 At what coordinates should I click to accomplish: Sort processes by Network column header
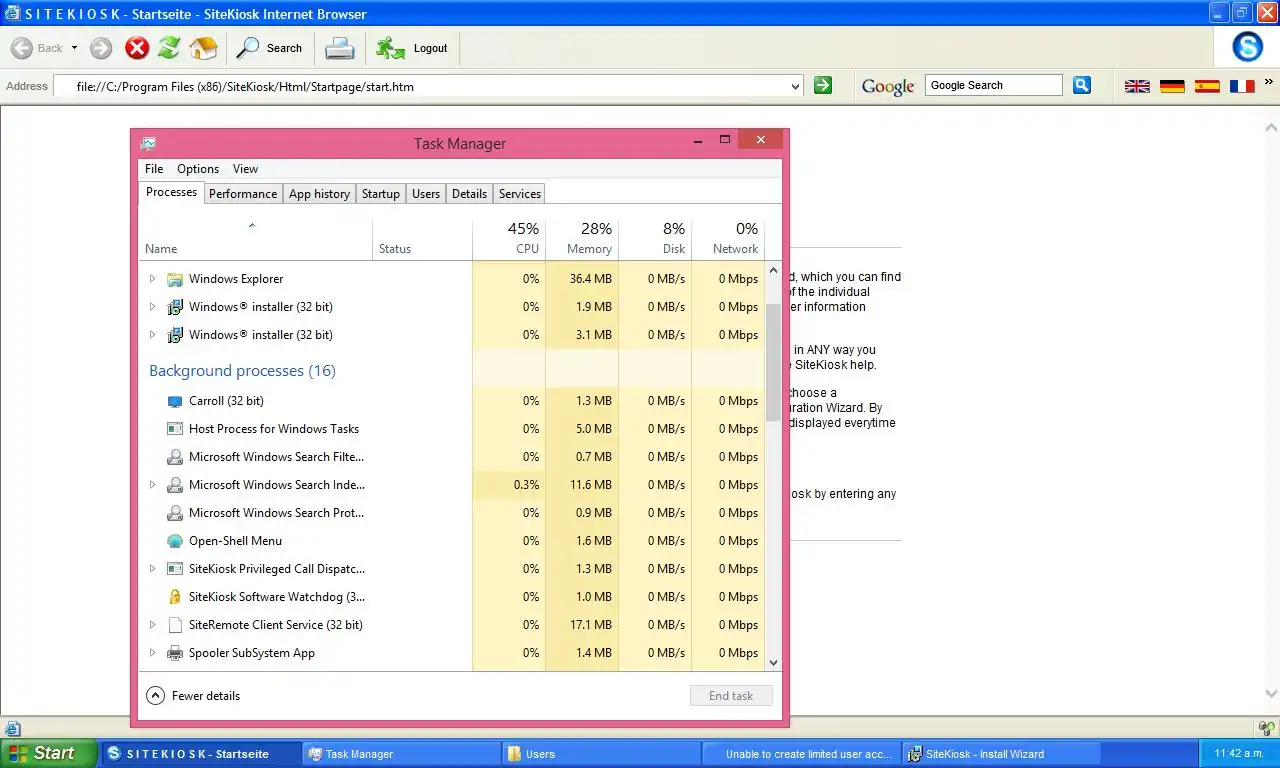coord(728,239)
